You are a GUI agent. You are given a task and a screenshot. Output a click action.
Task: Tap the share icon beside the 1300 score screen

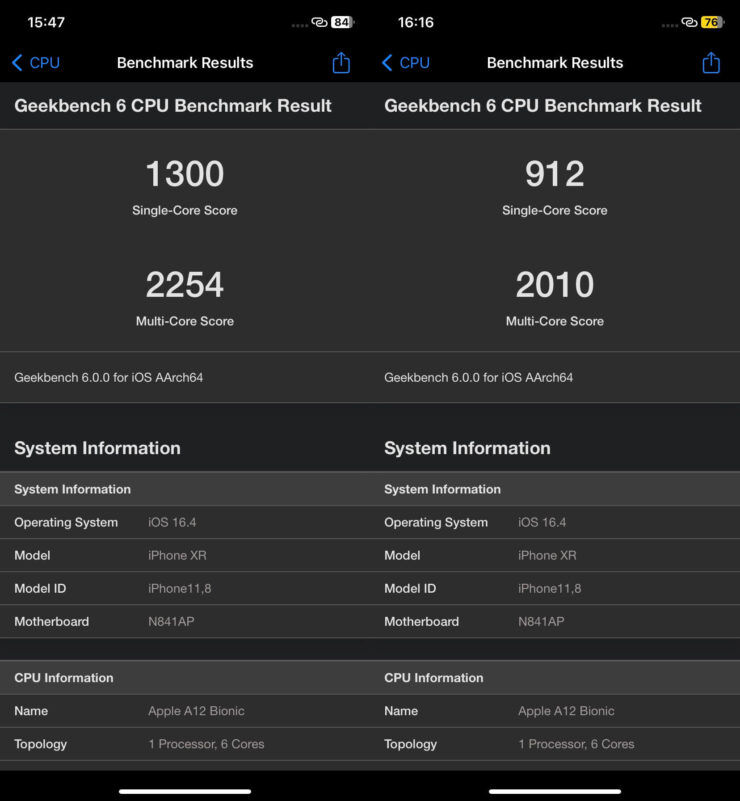341,62
